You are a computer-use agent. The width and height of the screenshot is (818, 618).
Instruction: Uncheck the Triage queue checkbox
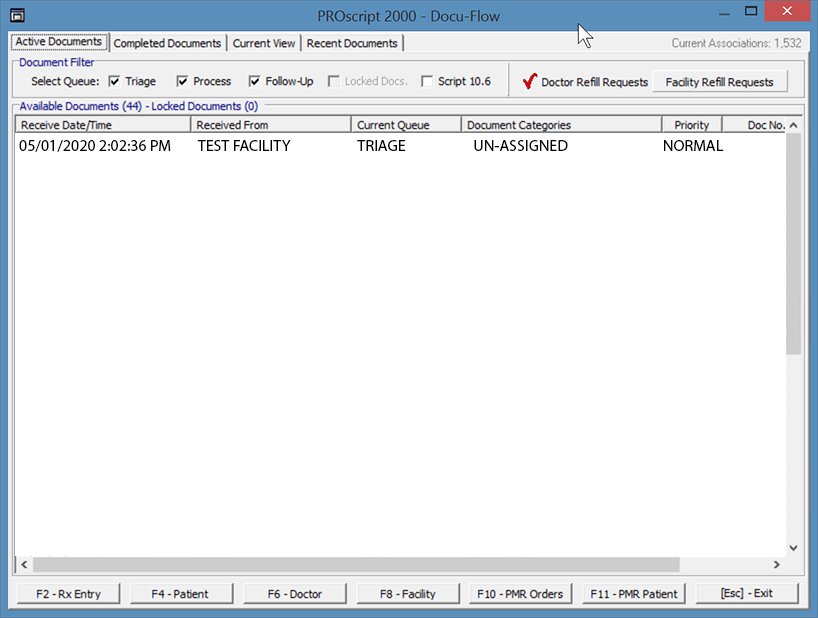click(x=115, y=82)
